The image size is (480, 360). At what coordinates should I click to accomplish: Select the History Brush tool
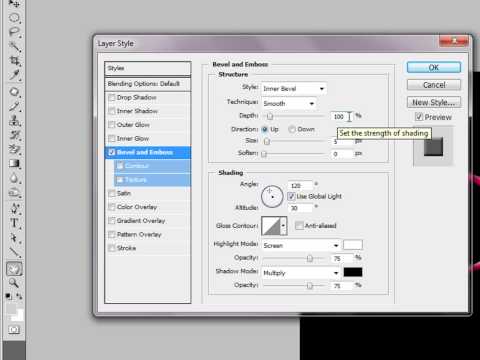pos(14,135)
